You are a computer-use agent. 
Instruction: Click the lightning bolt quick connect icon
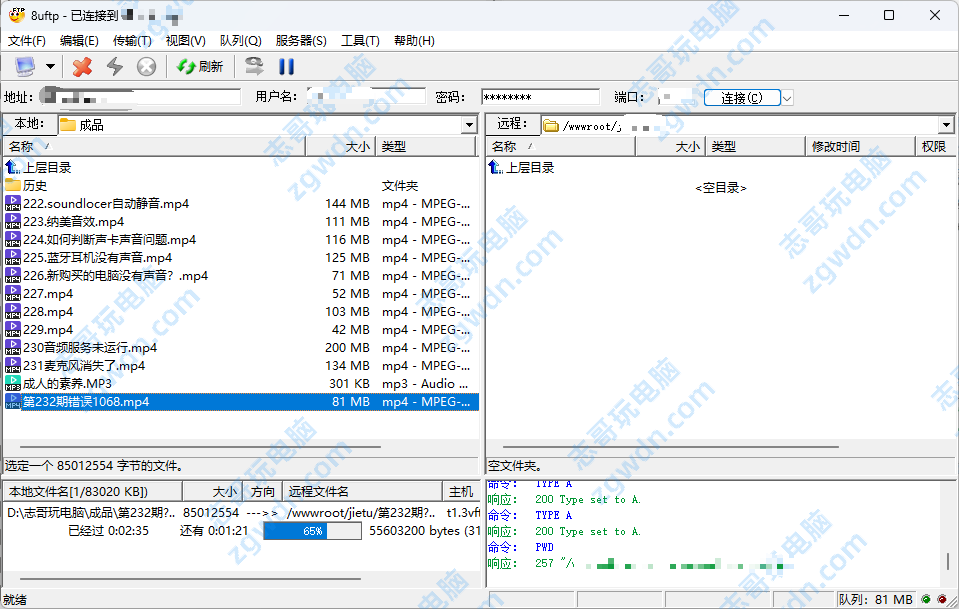point(115,66)
